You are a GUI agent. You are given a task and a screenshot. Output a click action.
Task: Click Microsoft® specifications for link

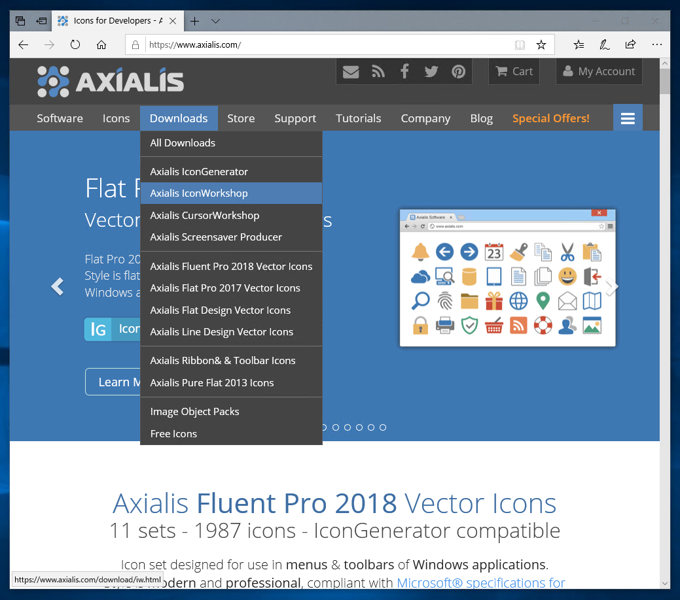coord(481,583)
